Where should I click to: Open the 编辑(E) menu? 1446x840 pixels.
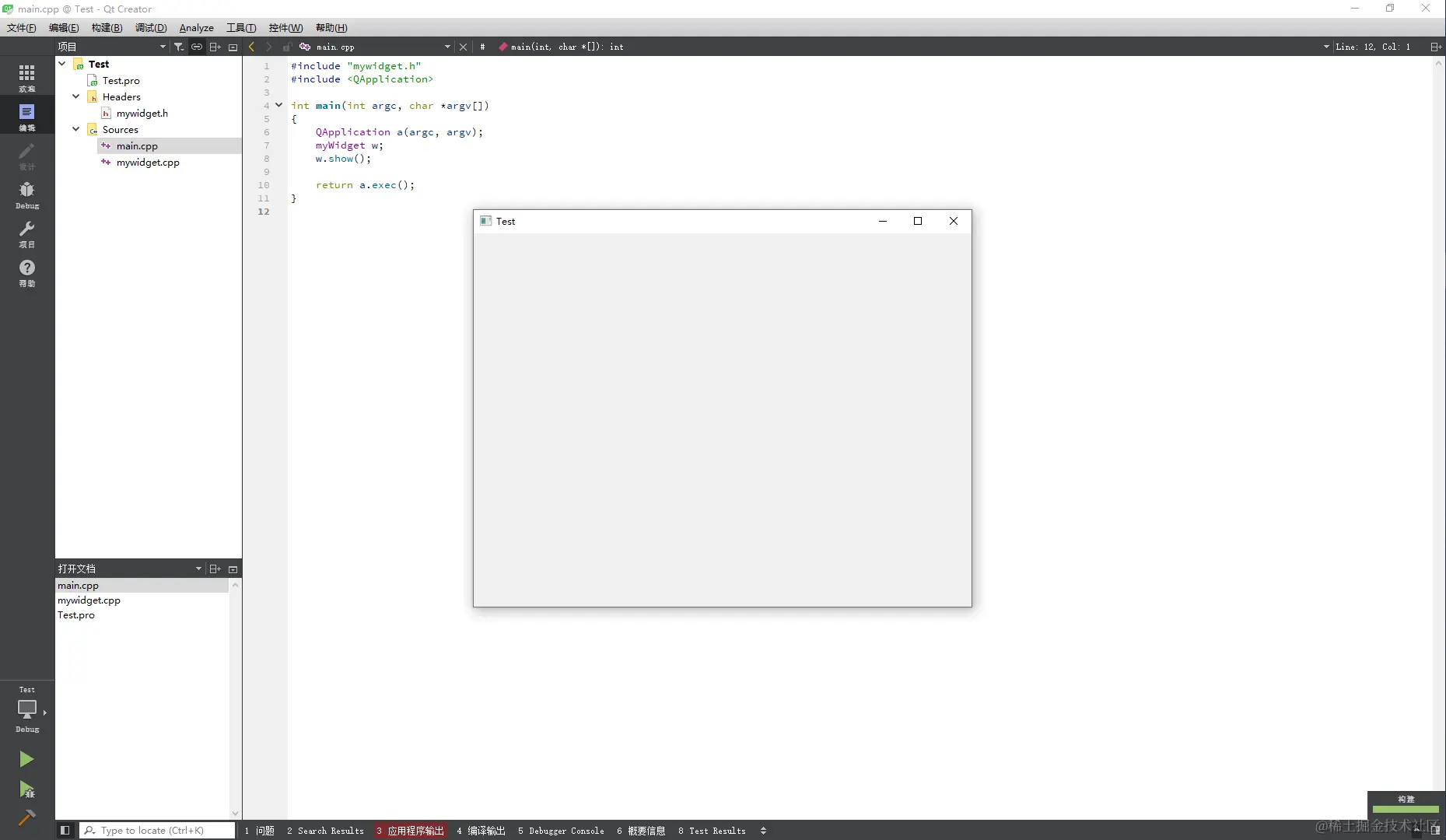point(64,28)
